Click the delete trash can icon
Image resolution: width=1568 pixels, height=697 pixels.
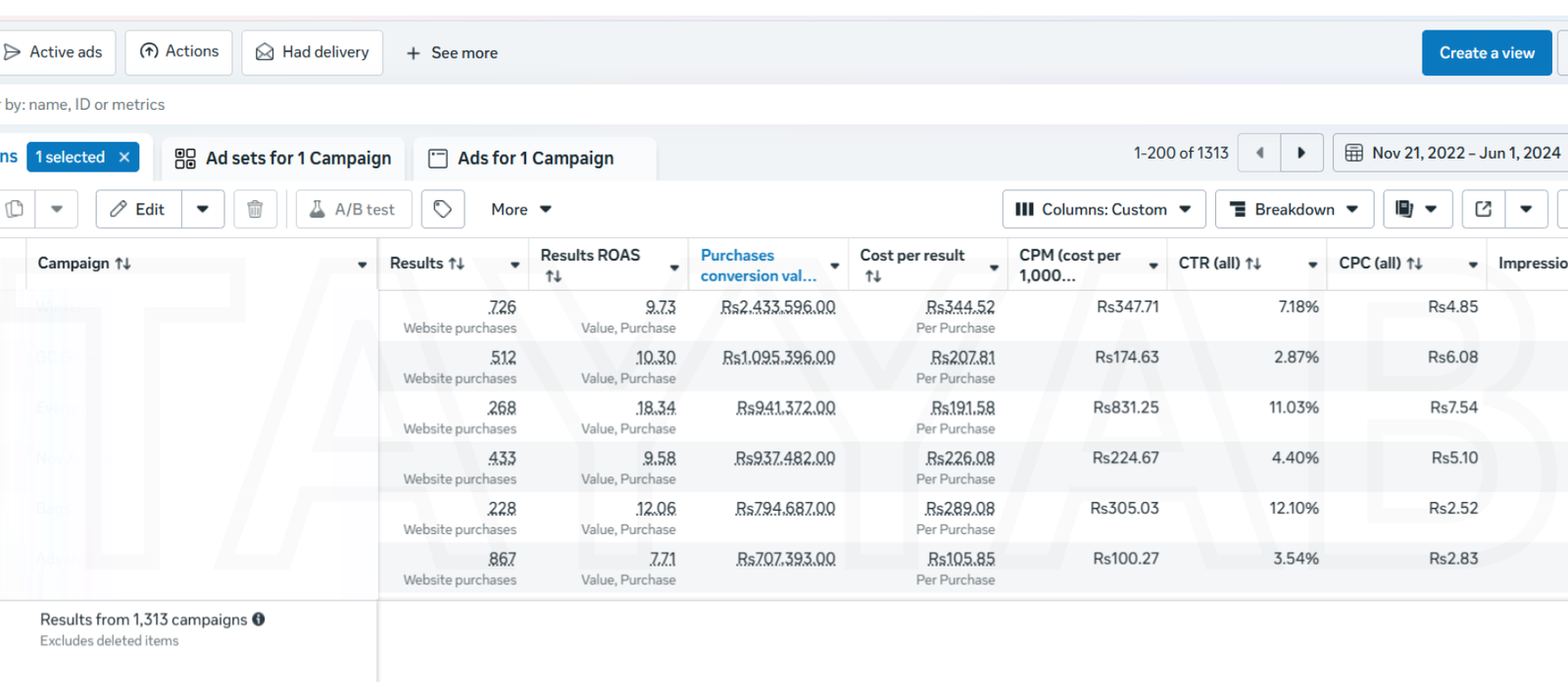(x=255, y=209)
